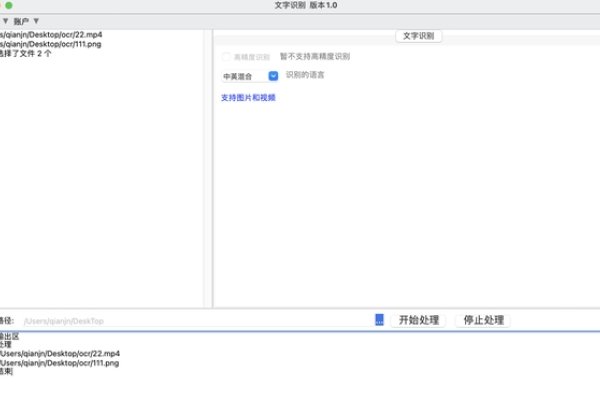
Task: Click the 暂不支持高精度识别 notice text
Action: 315,57
